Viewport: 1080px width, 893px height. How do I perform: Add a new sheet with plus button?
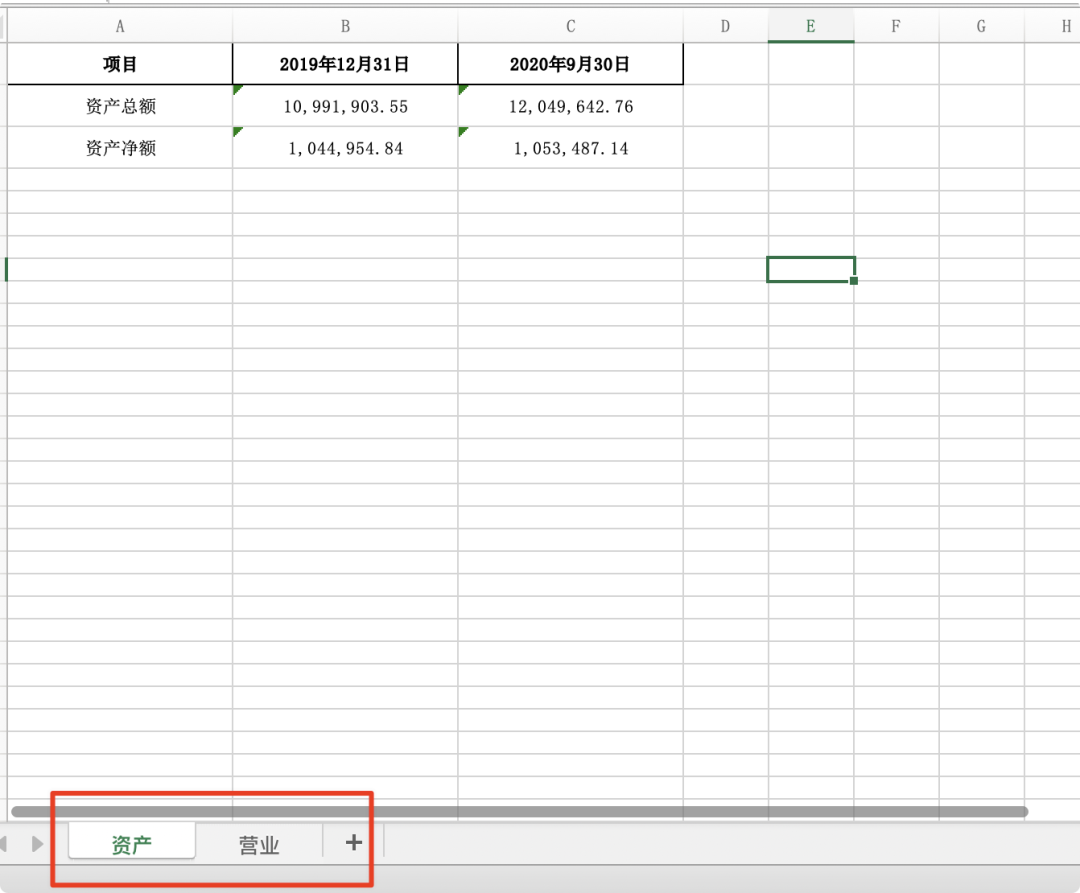point(353,843)
